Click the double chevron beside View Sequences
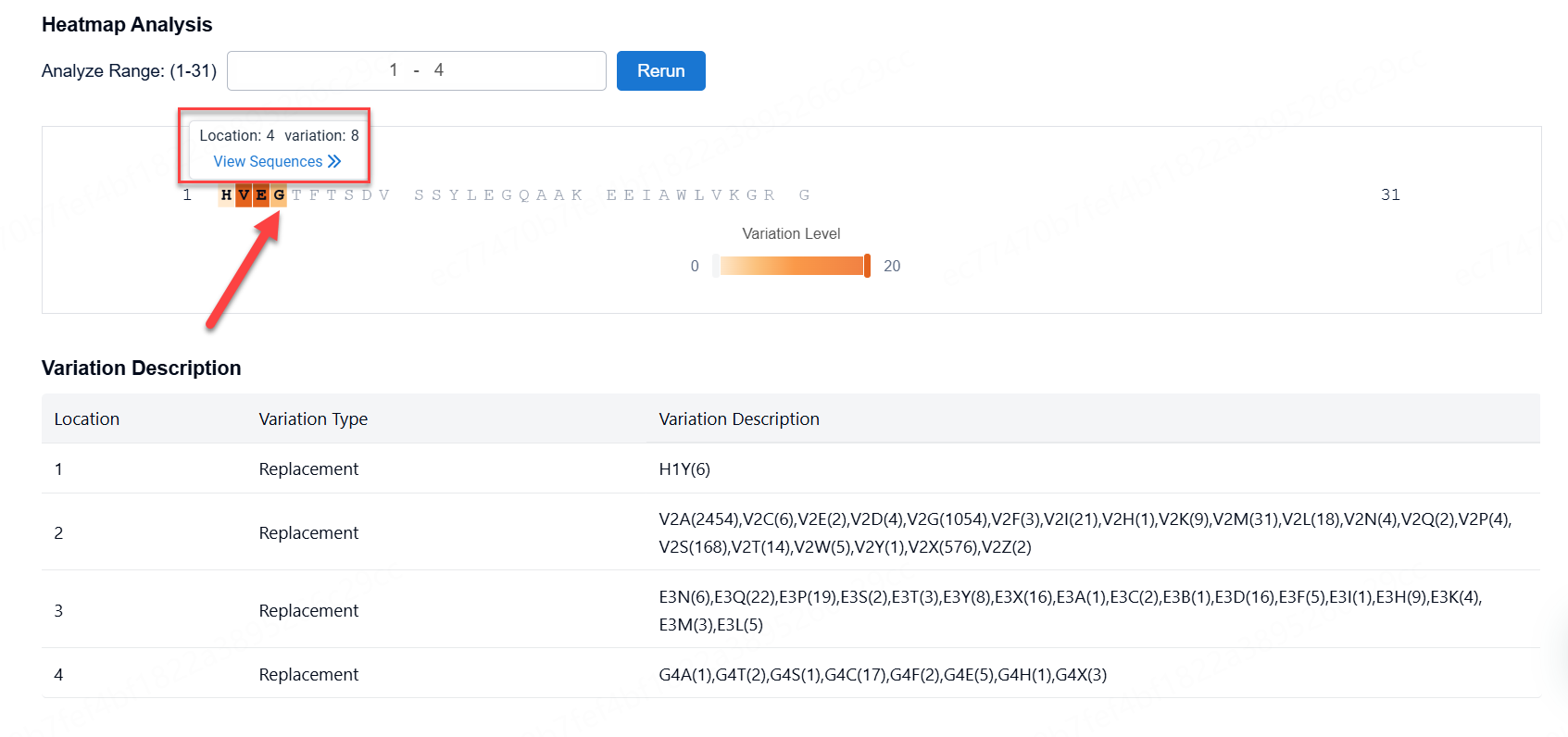This screenshot has width=1568, height=737. coord(334,161)
